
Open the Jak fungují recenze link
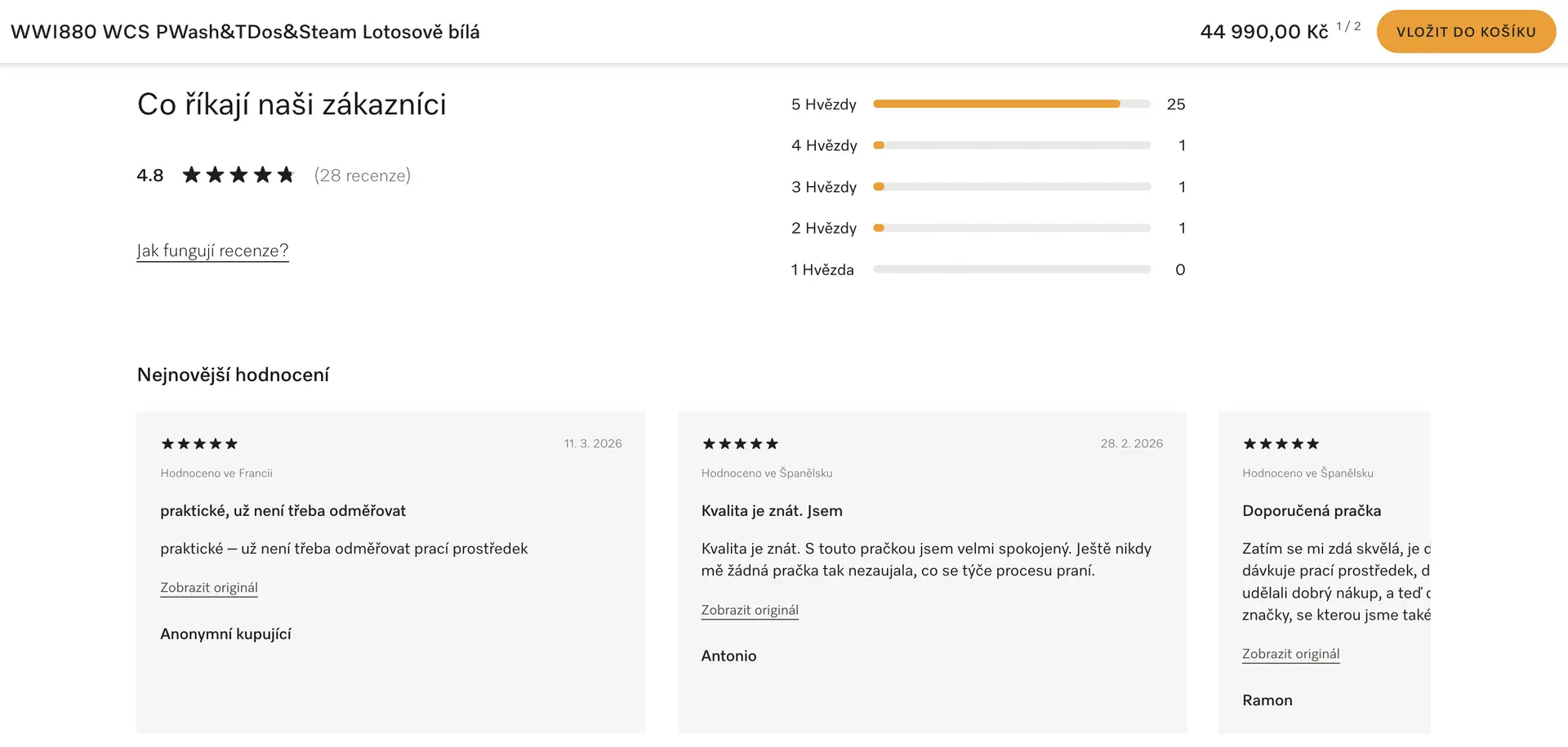click(x=212, y=251)
